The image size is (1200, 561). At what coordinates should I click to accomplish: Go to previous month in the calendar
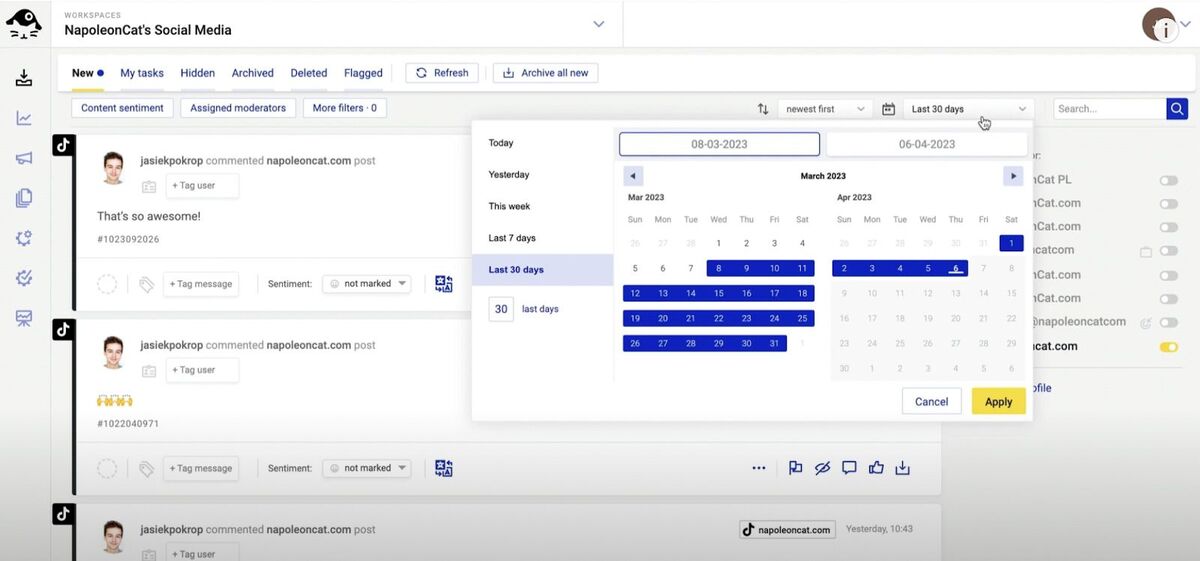pyautogui.click(x=633, y=176)
